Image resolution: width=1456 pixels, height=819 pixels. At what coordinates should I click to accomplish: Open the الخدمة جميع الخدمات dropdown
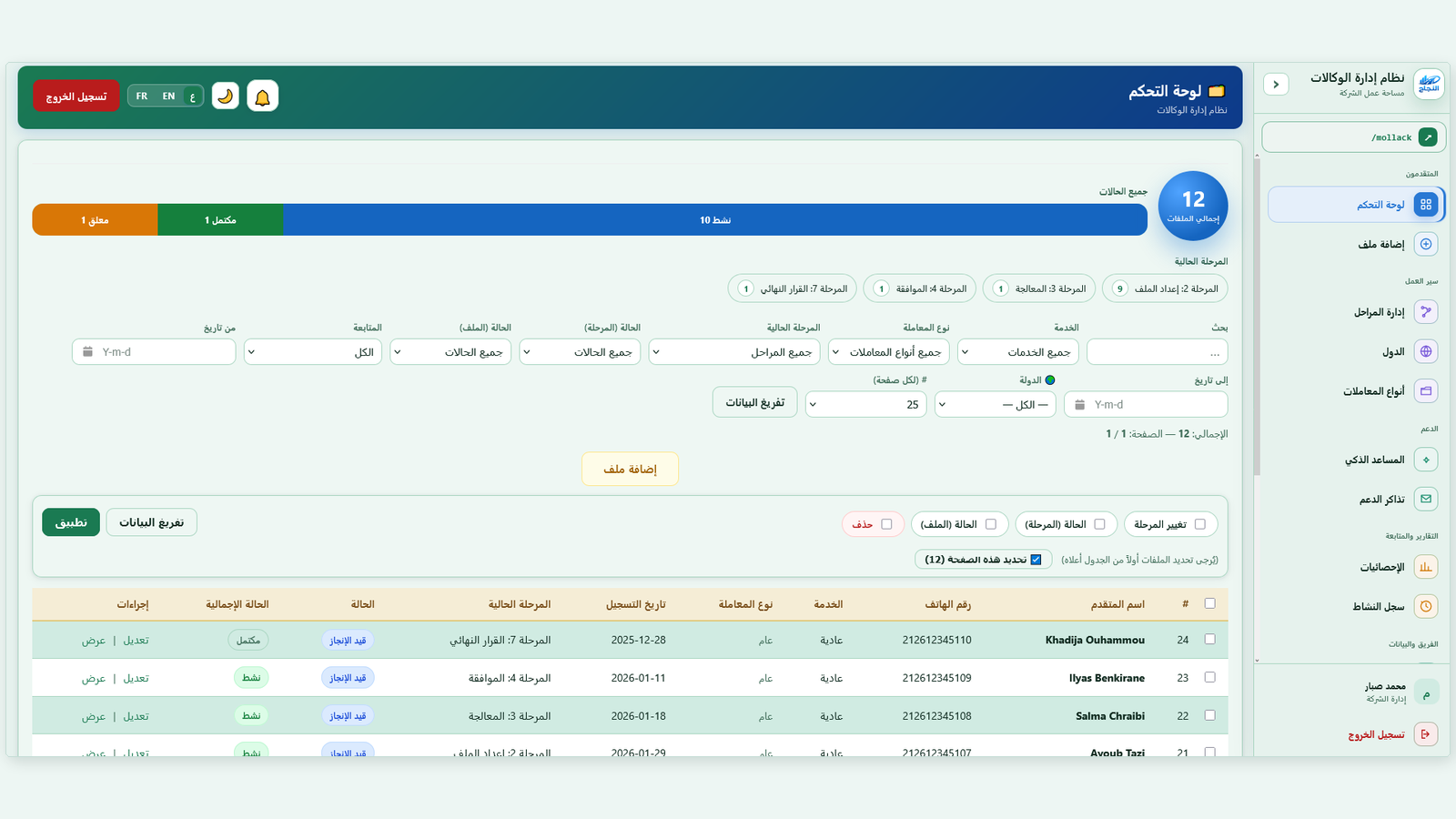tap(1018, 352)
